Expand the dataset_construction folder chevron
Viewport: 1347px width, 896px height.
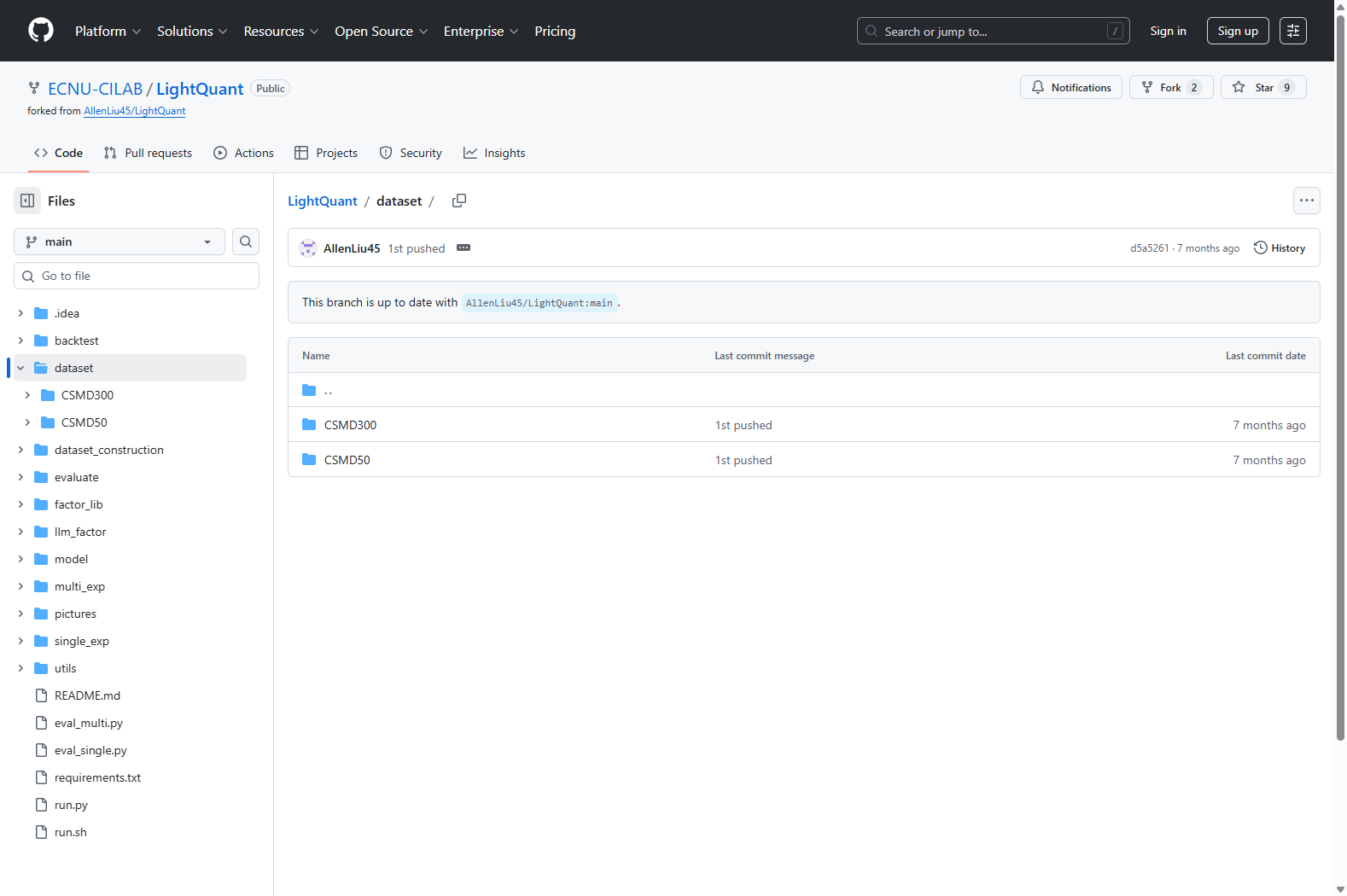(x=20, y=450)
